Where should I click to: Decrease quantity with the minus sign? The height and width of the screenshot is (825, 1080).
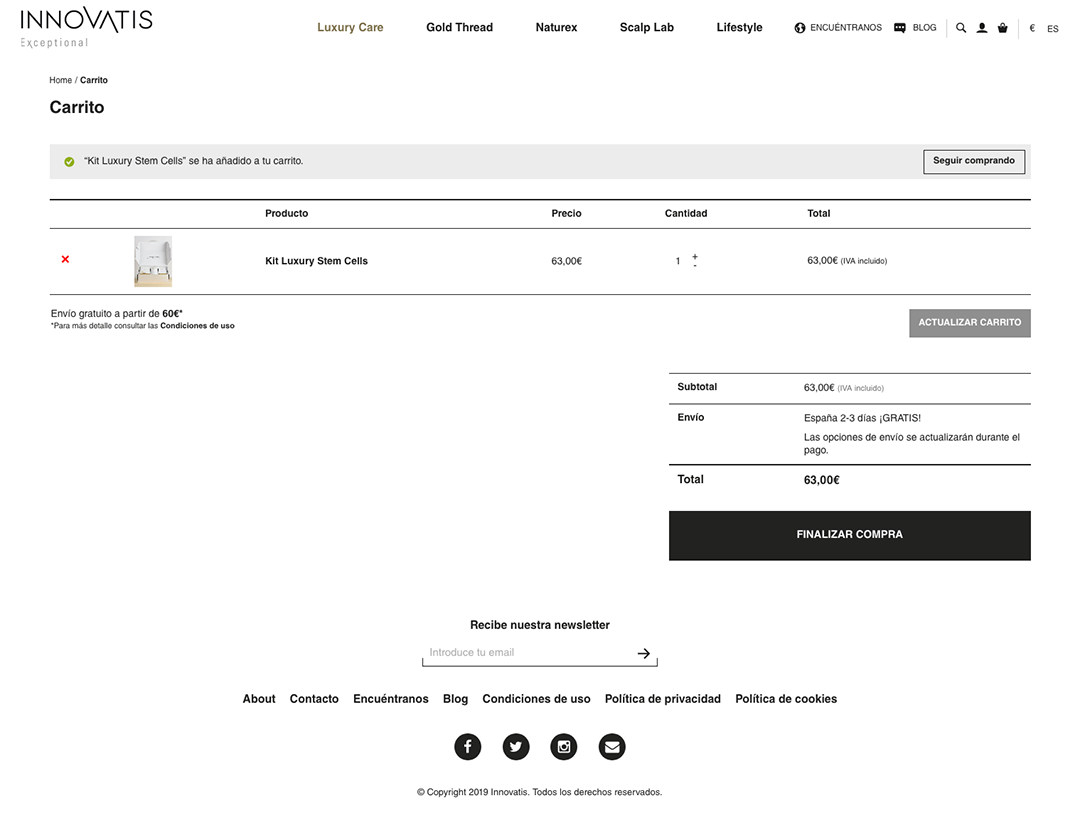(x=695, y=265)
